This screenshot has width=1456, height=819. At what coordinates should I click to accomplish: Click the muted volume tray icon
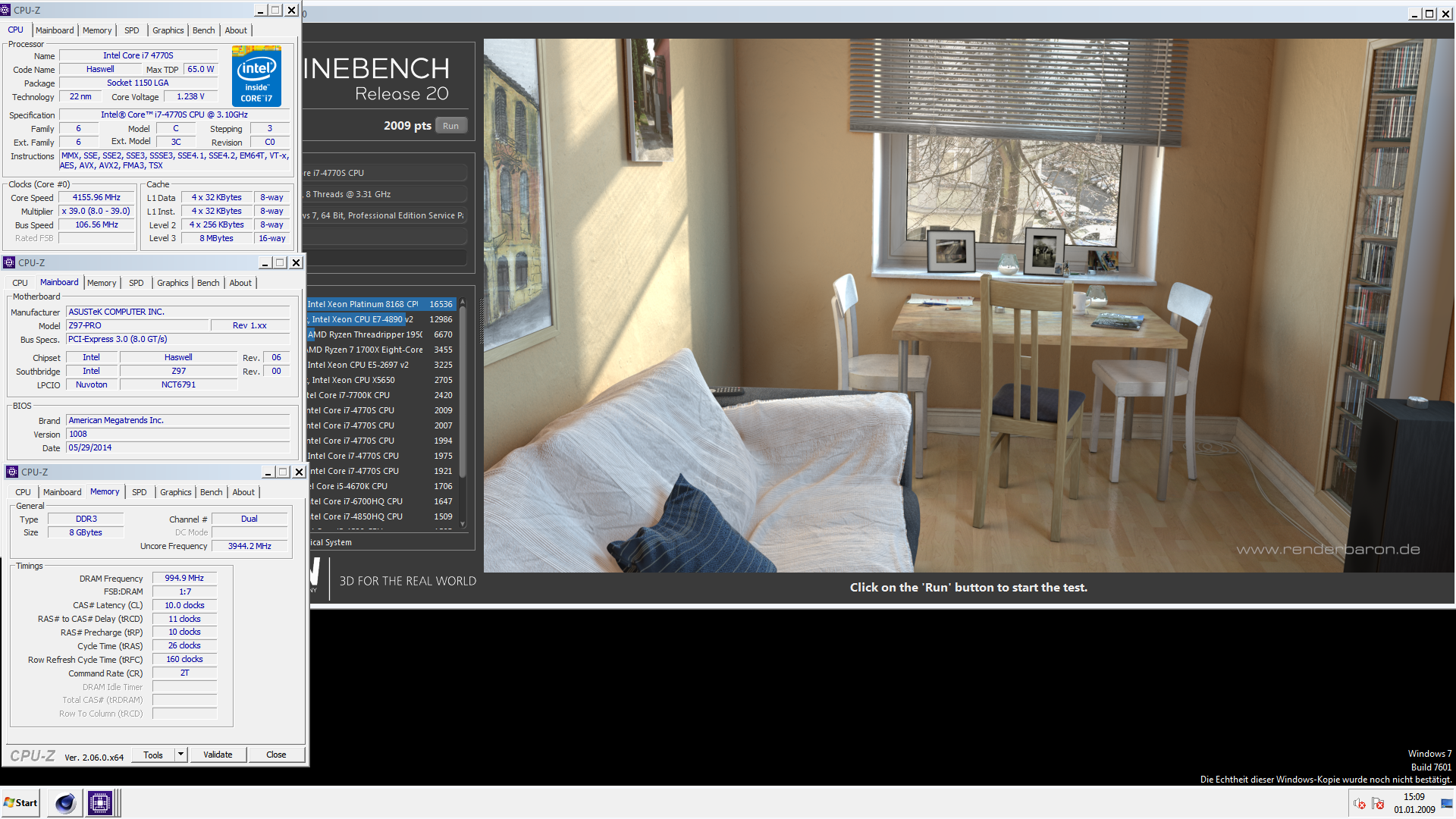tap(1360, 803)
